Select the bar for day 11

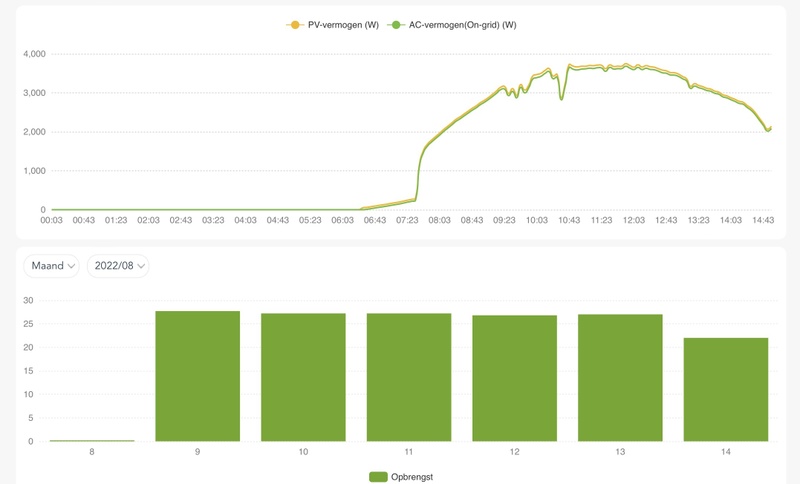point(409,377)
